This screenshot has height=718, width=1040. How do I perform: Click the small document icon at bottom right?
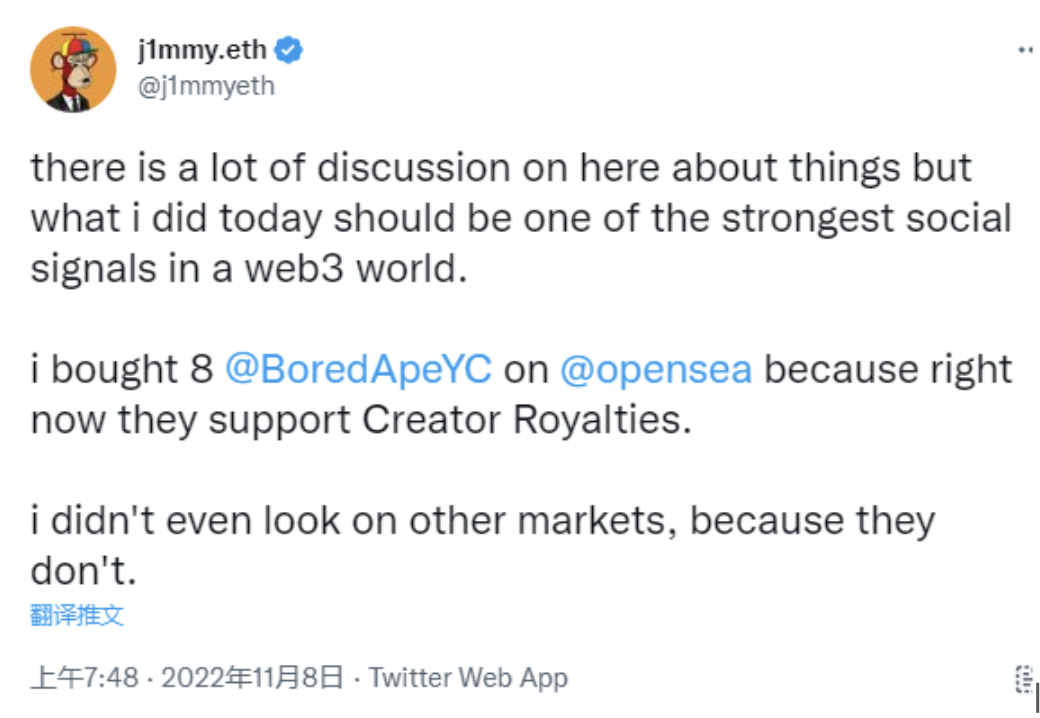coord(1022,679)
